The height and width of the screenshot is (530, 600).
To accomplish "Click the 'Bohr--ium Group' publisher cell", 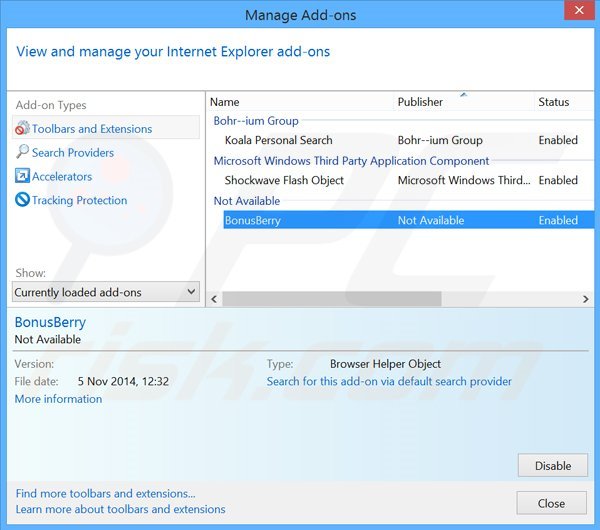I will [440, 140].
